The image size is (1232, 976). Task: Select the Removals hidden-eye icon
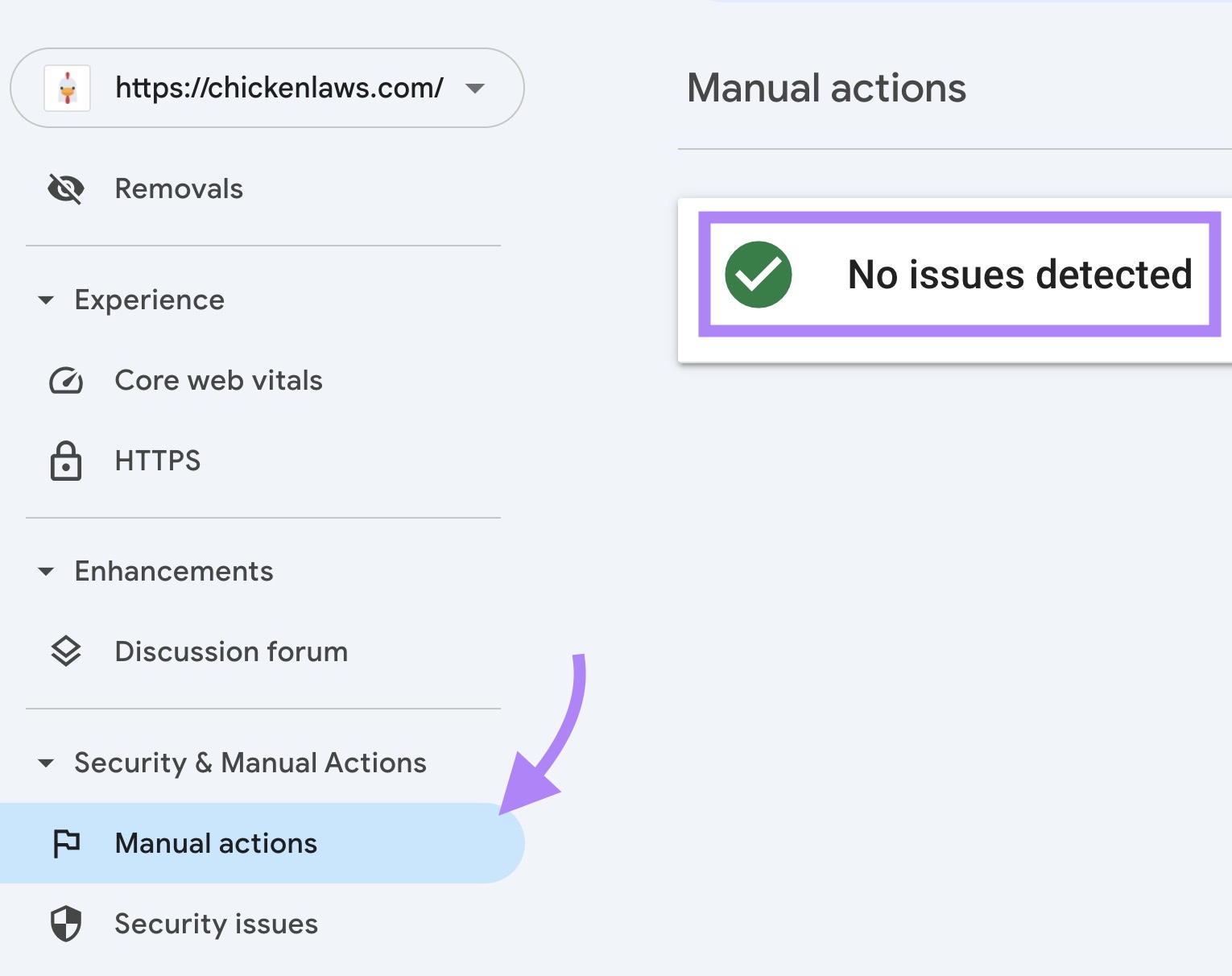point(66,188)
